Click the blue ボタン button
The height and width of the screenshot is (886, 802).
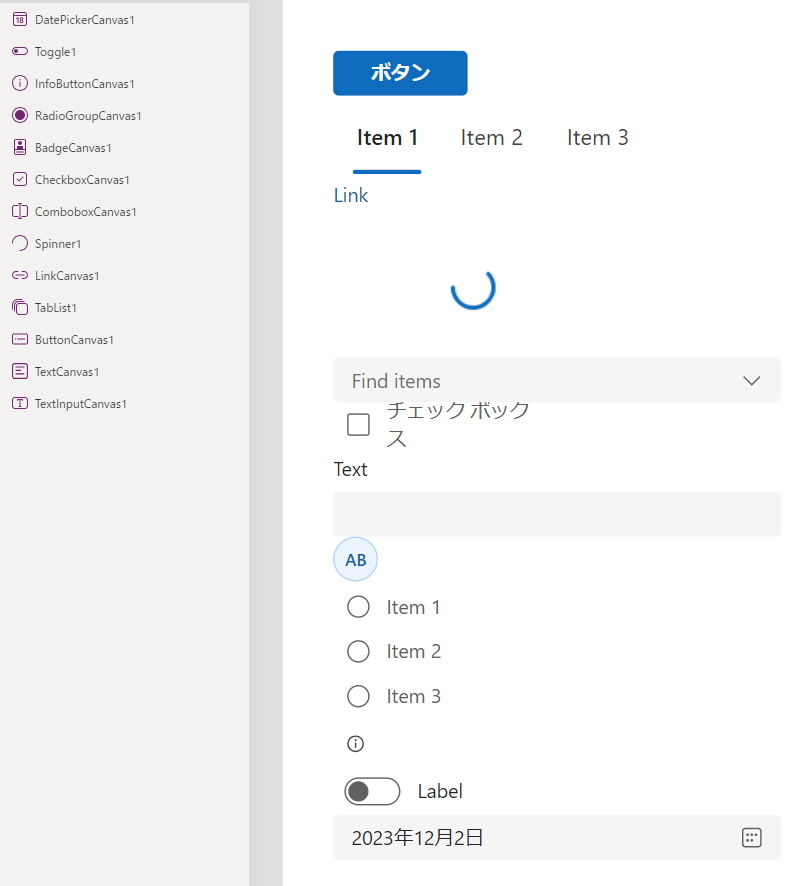click(x=400, y=73)
